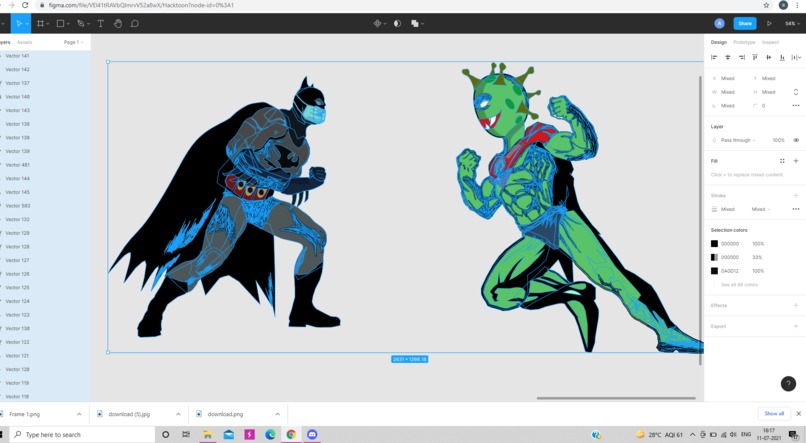This screenshot has height=443, width=806.
Task: Open tidy up distribute dropdown
Action: [x=796, y=58]
